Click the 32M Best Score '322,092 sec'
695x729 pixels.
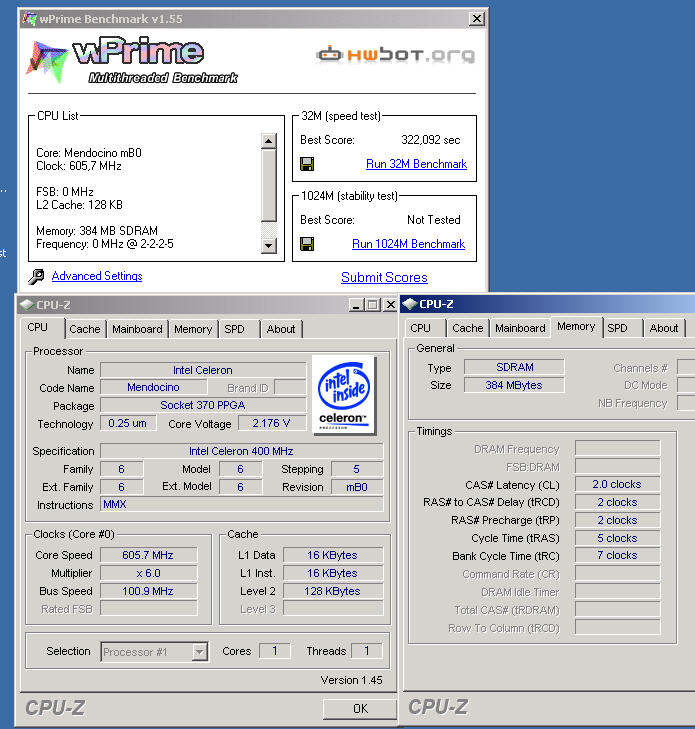click(430, 140)
